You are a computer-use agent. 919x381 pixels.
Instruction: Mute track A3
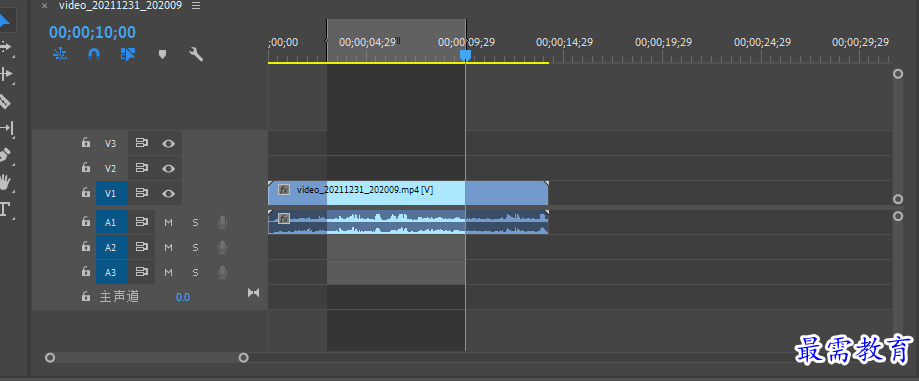168,273
